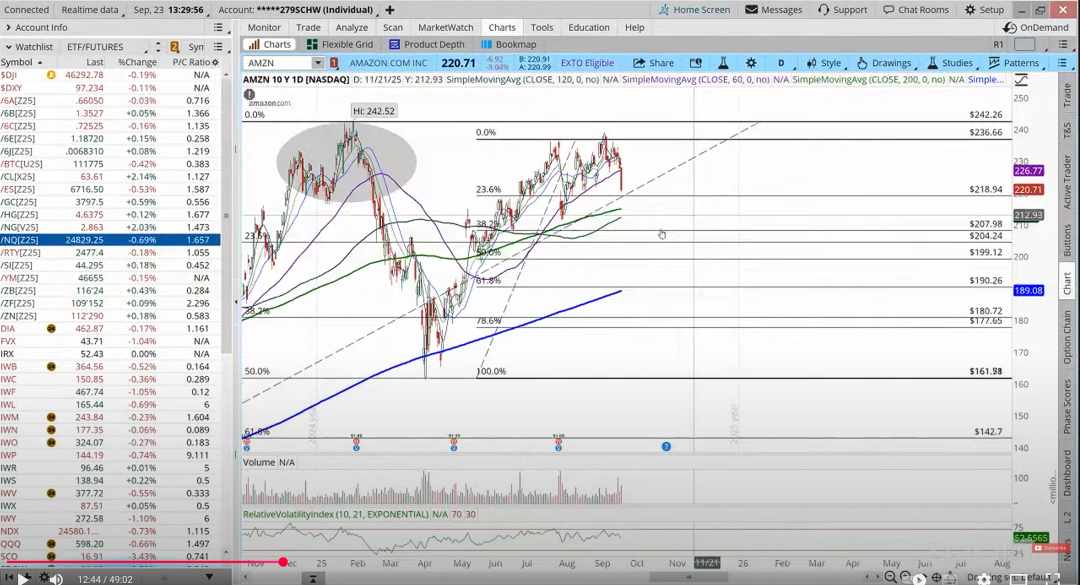Click the video progress bar handle
Image resolution: width=1080 pixels, height=585 pixels.
point(283,562)
